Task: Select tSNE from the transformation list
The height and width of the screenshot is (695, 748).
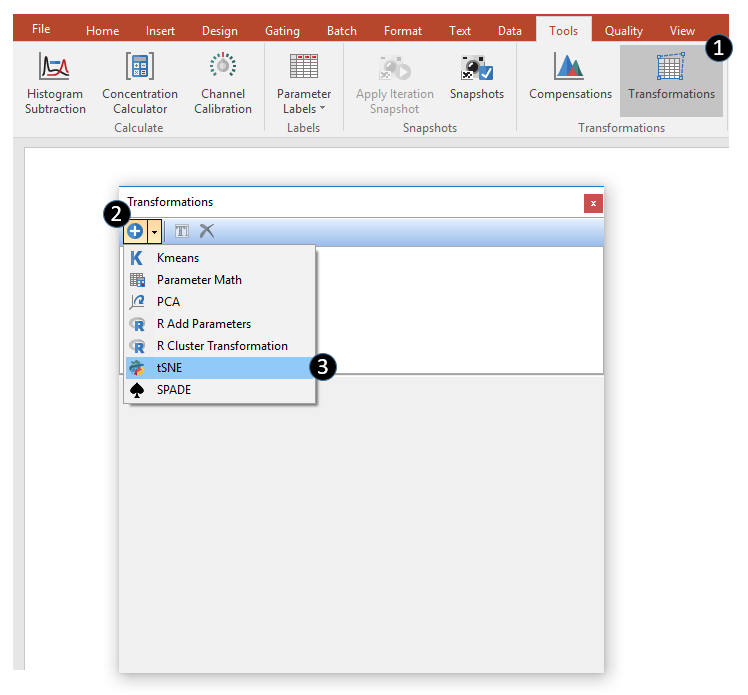Action: (170, 368)
